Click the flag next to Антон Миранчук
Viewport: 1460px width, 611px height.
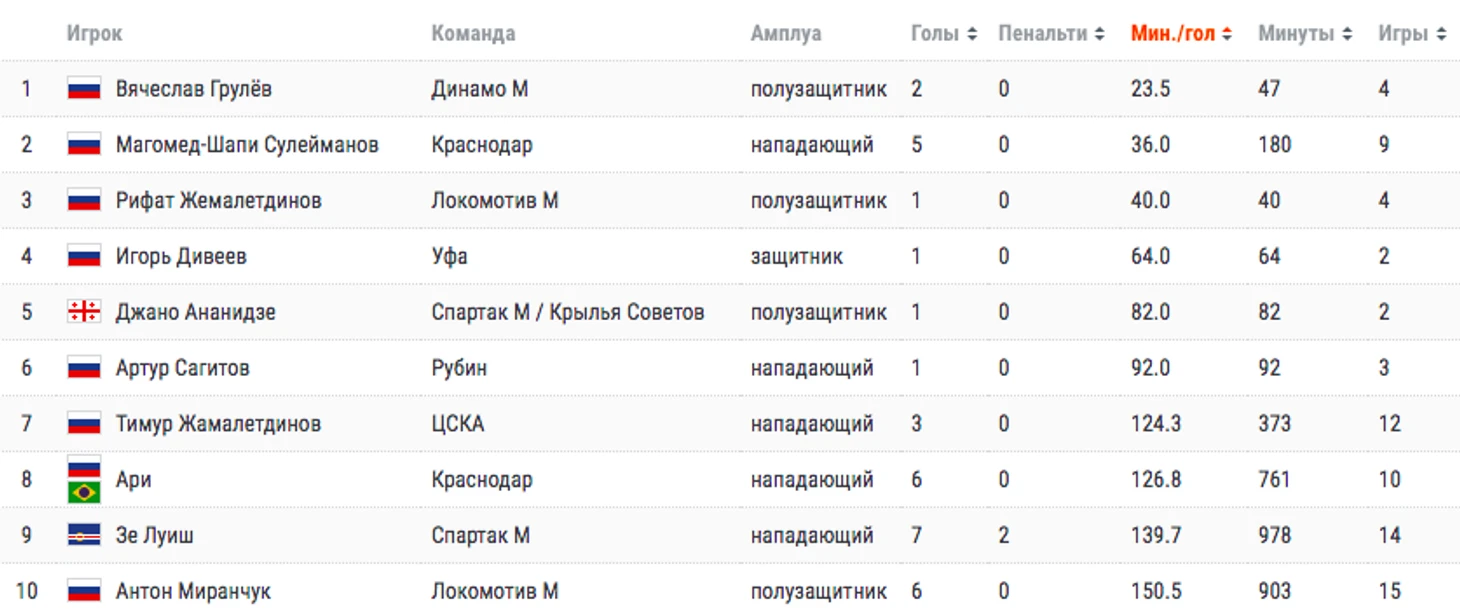click(x=84, y=591)
